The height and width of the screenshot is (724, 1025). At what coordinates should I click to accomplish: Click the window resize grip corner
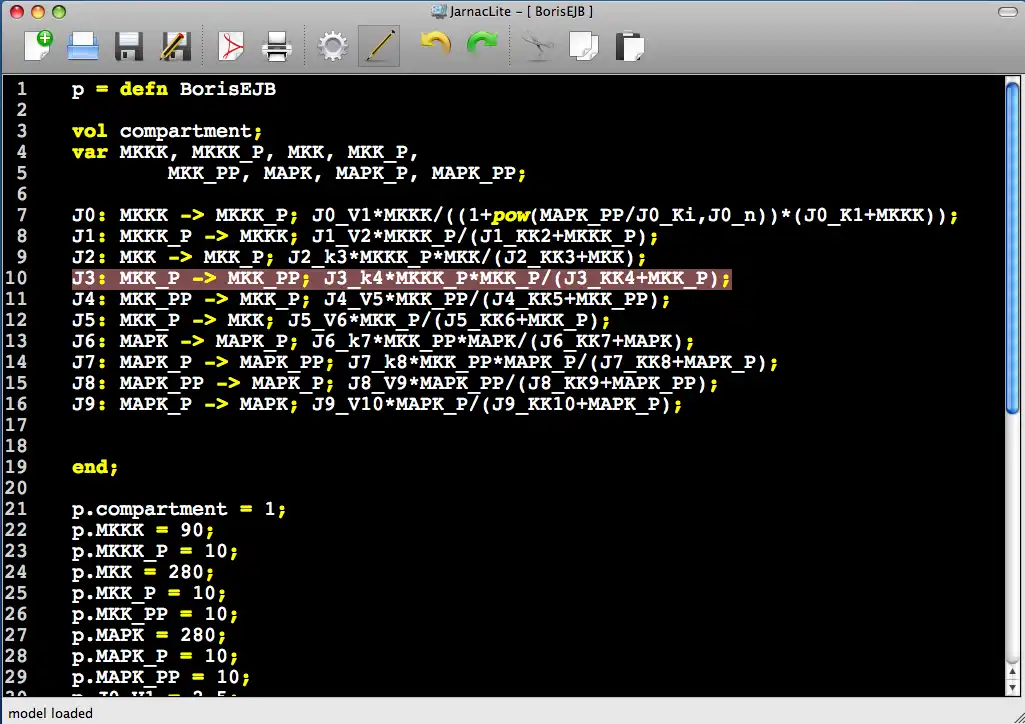pos(1017,716)
